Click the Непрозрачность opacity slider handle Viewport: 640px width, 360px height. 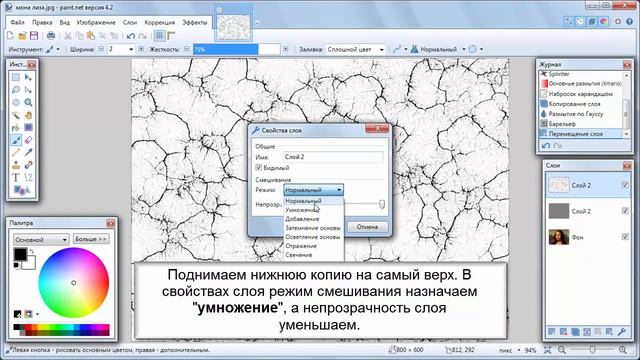coord(382,204)
